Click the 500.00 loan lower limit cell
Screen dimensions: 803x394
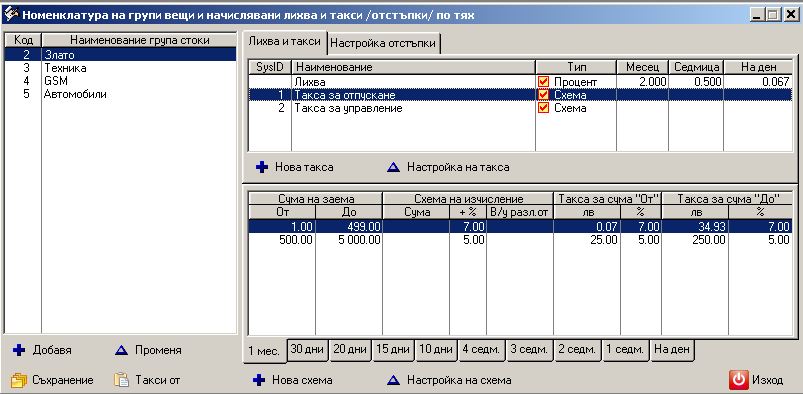pos(282,240)
